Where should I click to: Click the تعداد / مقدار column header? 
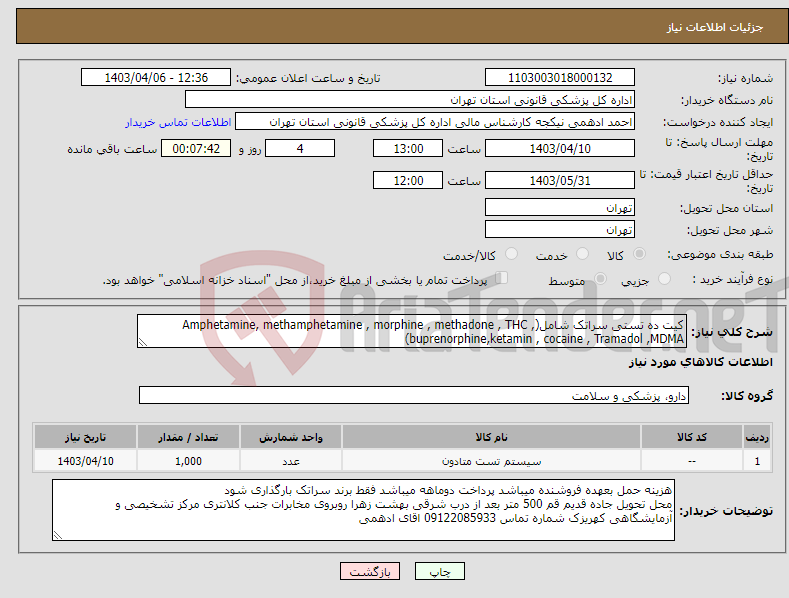click(188, 437)
